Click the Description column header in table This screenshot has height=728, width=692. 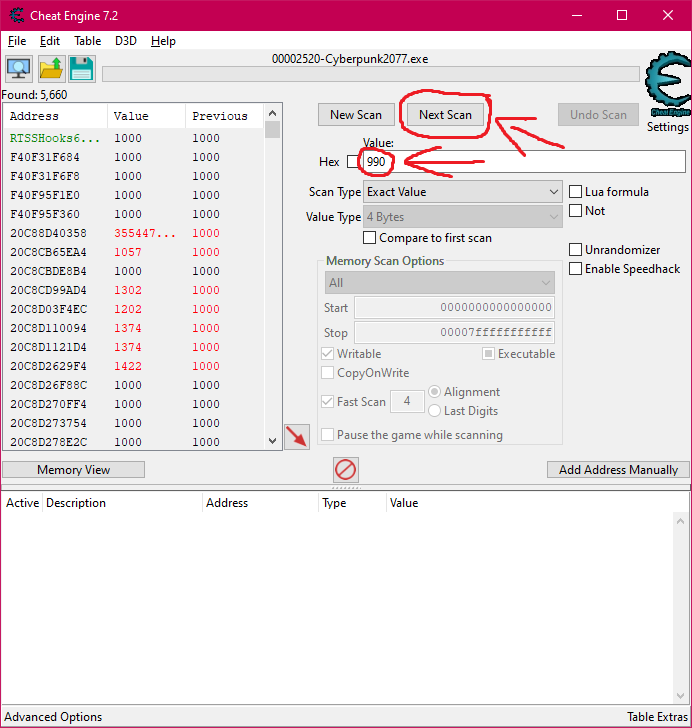(123, 503)
